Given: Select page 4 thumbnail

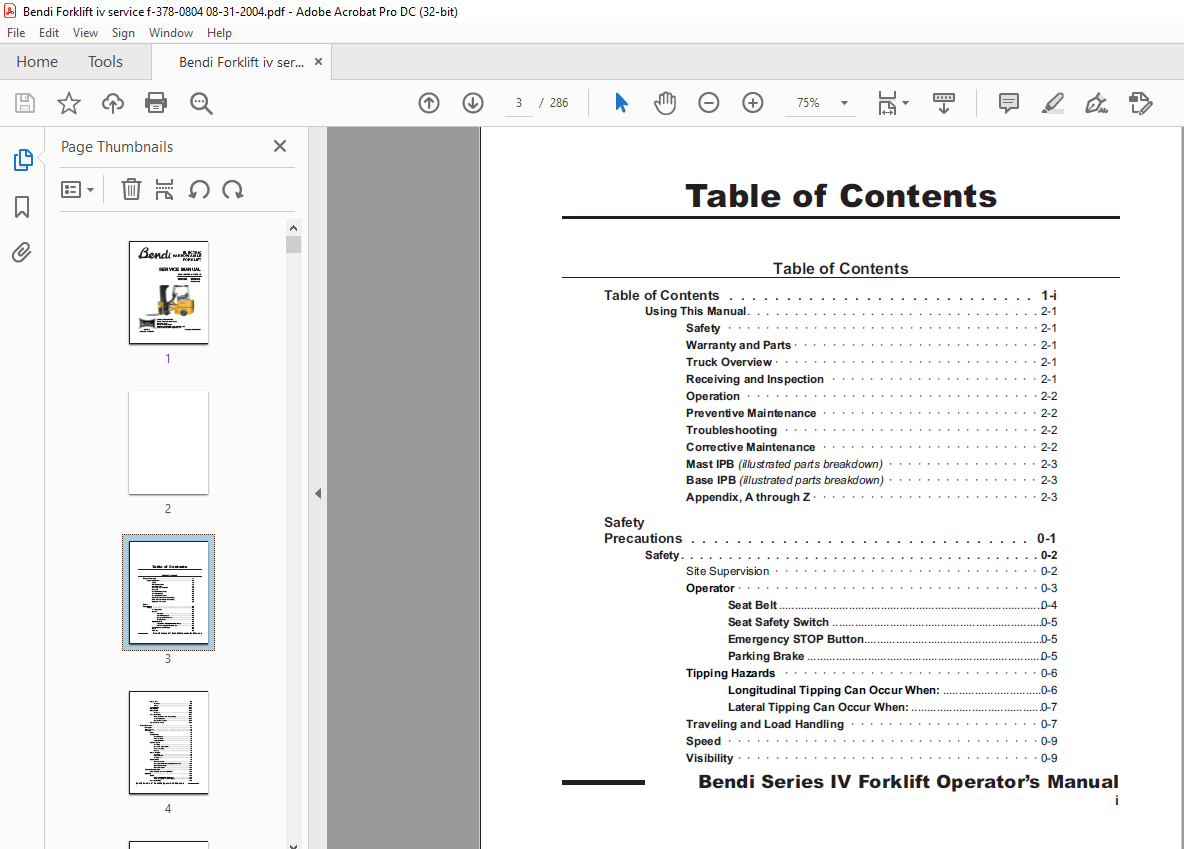Looking at the screenshot, I should (x=168, y=742).
